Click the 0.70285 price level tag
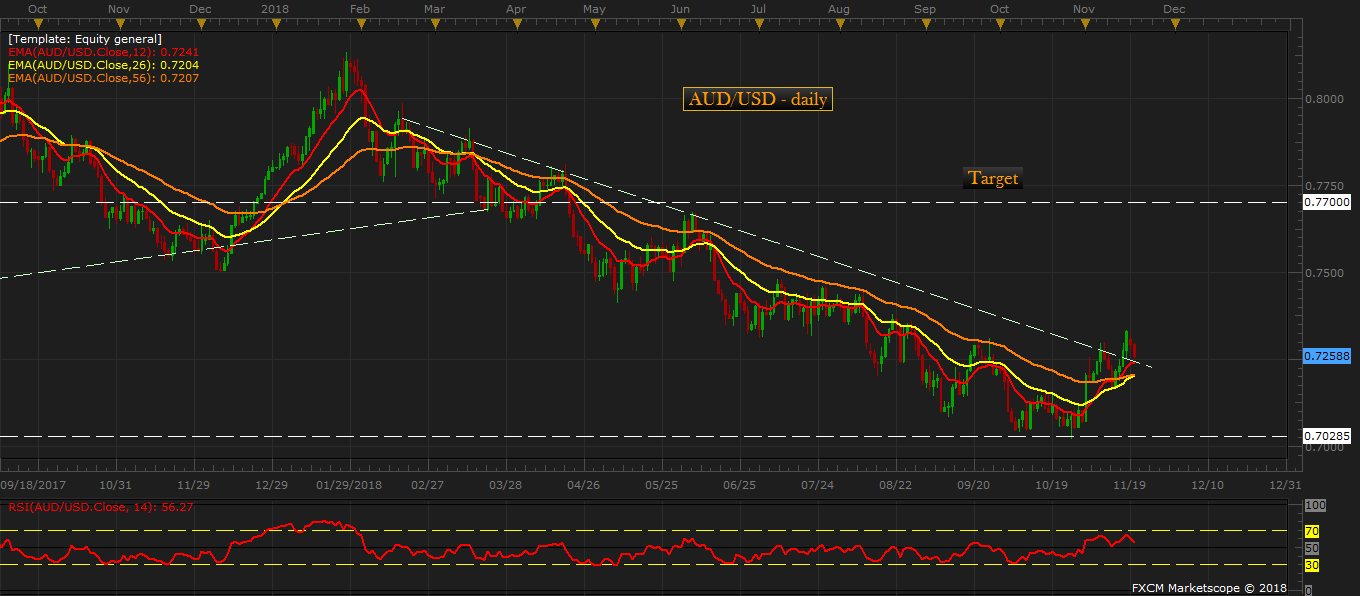Viewport: 1360px width, 596px height. 1328,436
